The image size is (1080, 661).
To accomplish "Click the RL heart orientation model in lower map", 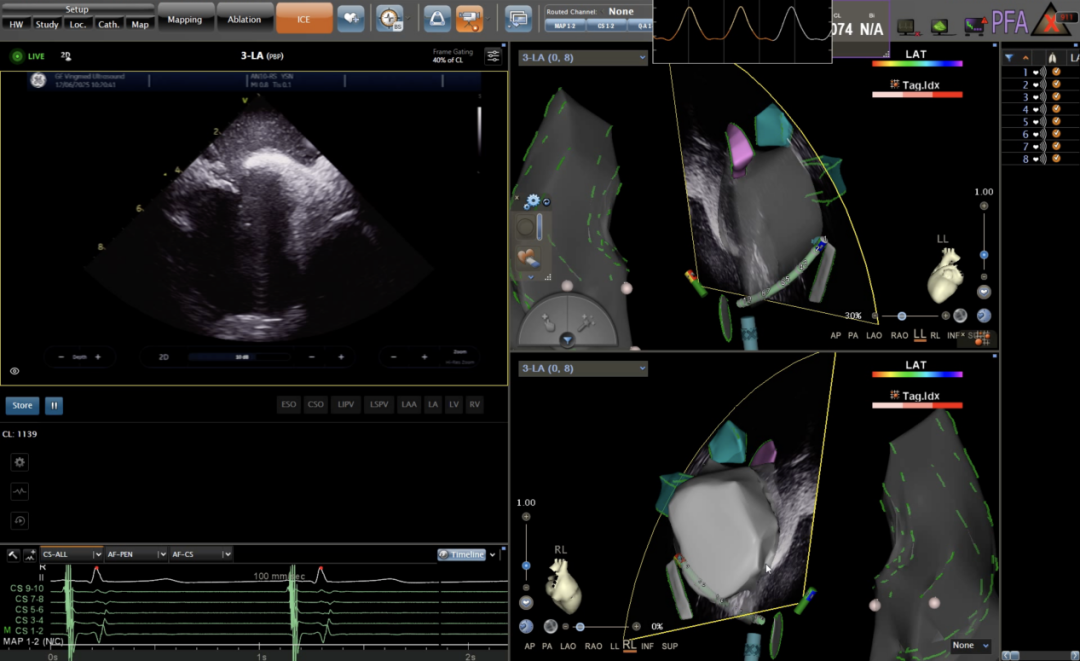I will pos(563,586).
